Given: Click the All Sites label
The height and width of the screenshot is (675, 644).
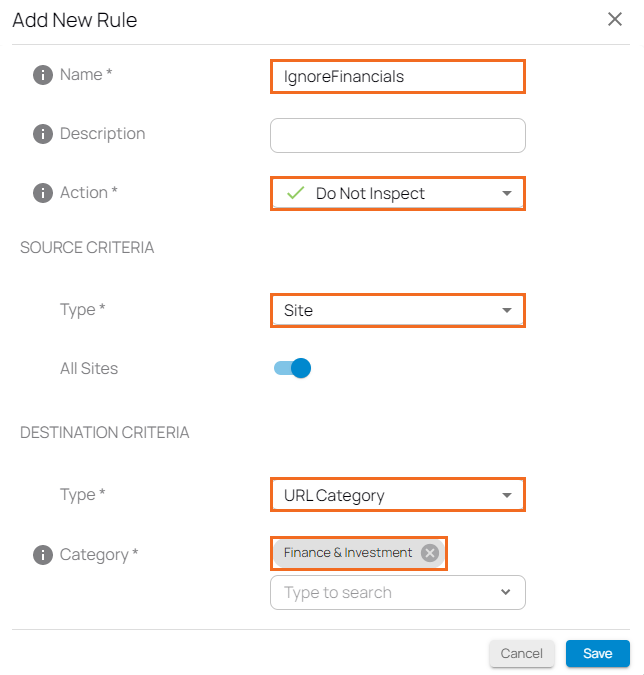Looking at the screenshot, I should pyautogui.click(x=89, y=368).
